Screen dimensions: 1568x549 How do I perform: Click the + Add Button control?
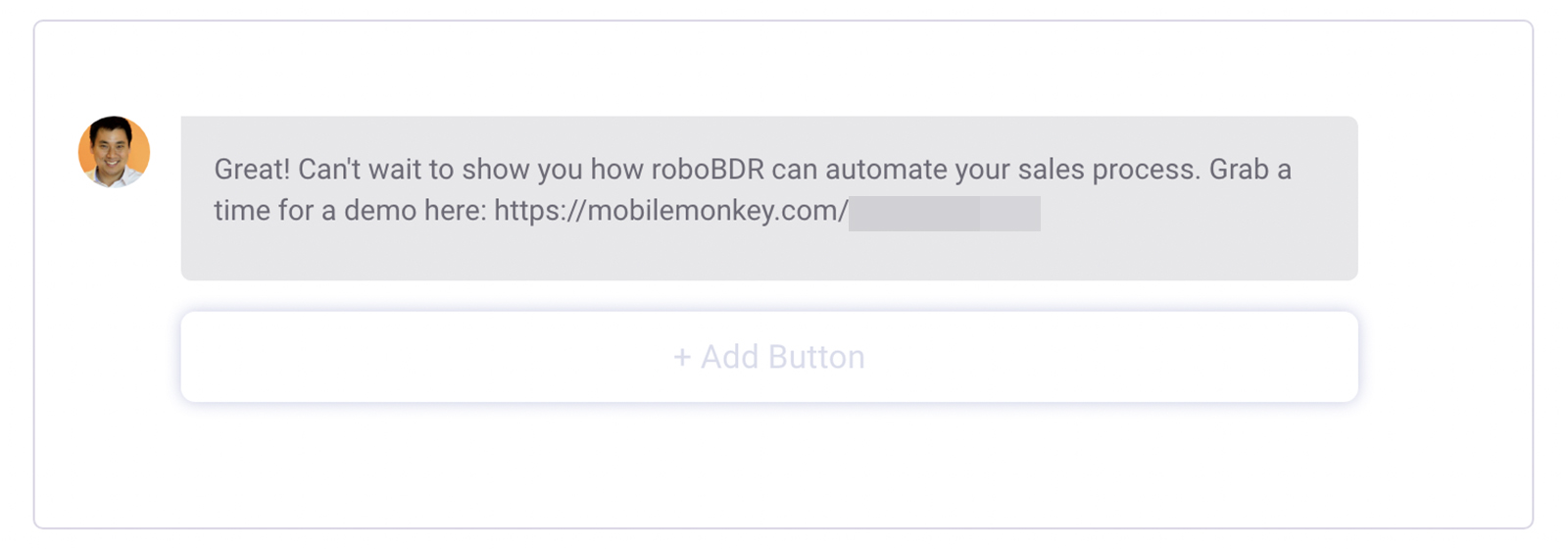pos(769,357)
